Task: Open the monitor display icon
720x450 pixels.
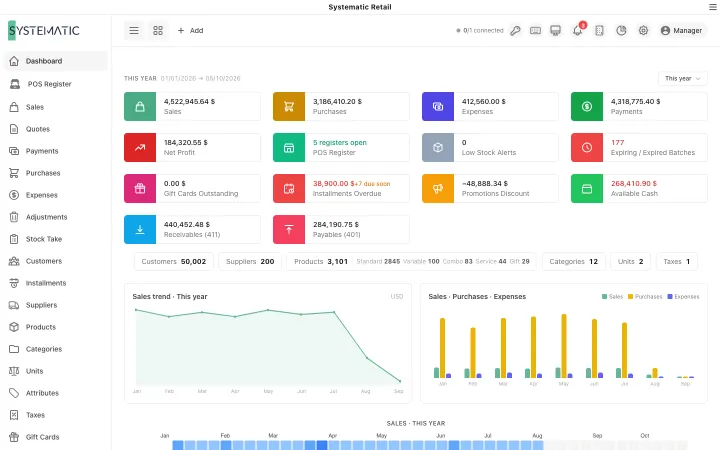Action: pyautogui.click(x=556, y=30)
